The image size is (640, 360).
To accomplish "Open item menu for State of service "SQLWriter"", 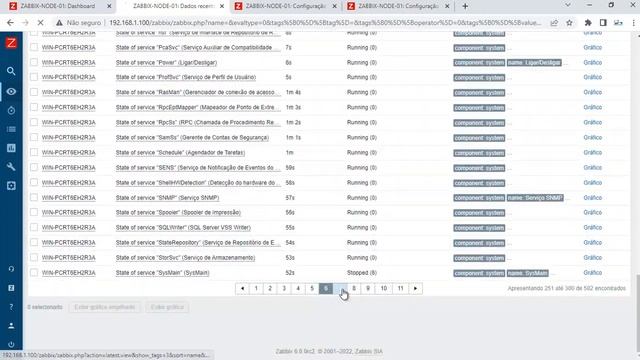I will (x=183, y=228).
